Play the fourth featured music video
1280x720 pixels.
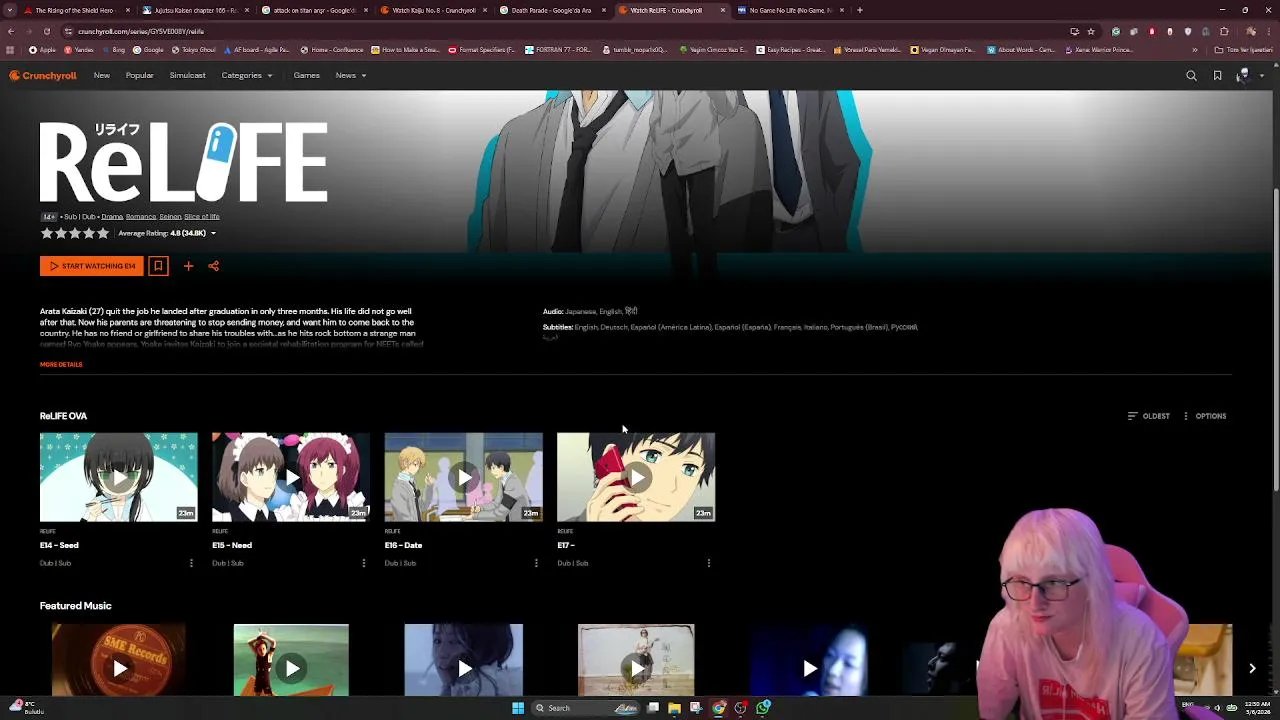pyautogui.click(x=636, y=660)
